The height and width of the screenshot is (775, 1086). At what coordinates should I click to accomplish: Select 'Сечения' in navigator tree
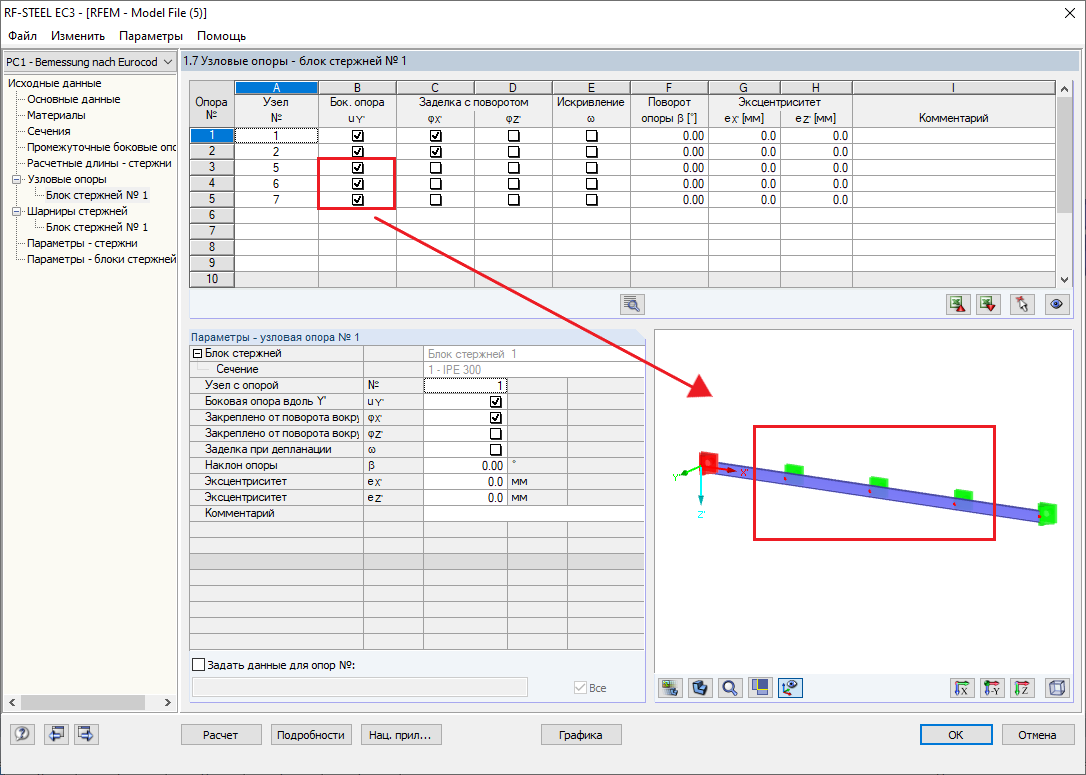click(x=48, y=131)
